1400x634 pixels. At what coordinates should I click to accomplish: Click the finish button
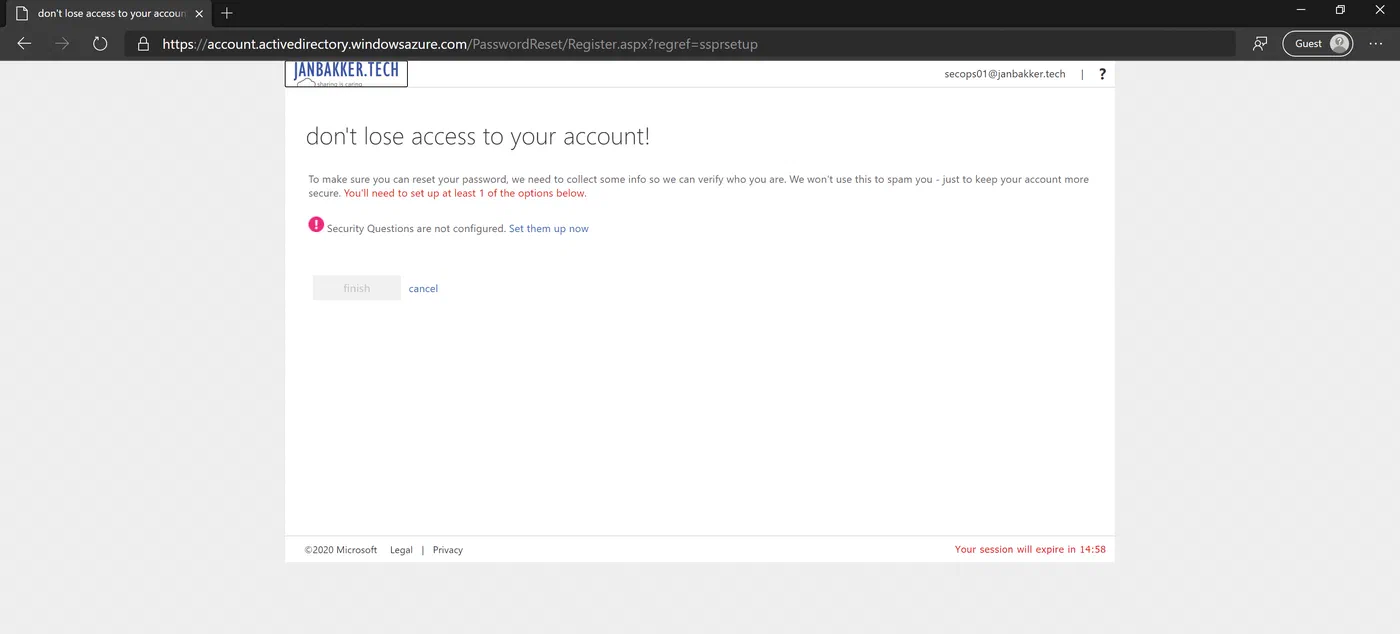click(x=357, y=288)
